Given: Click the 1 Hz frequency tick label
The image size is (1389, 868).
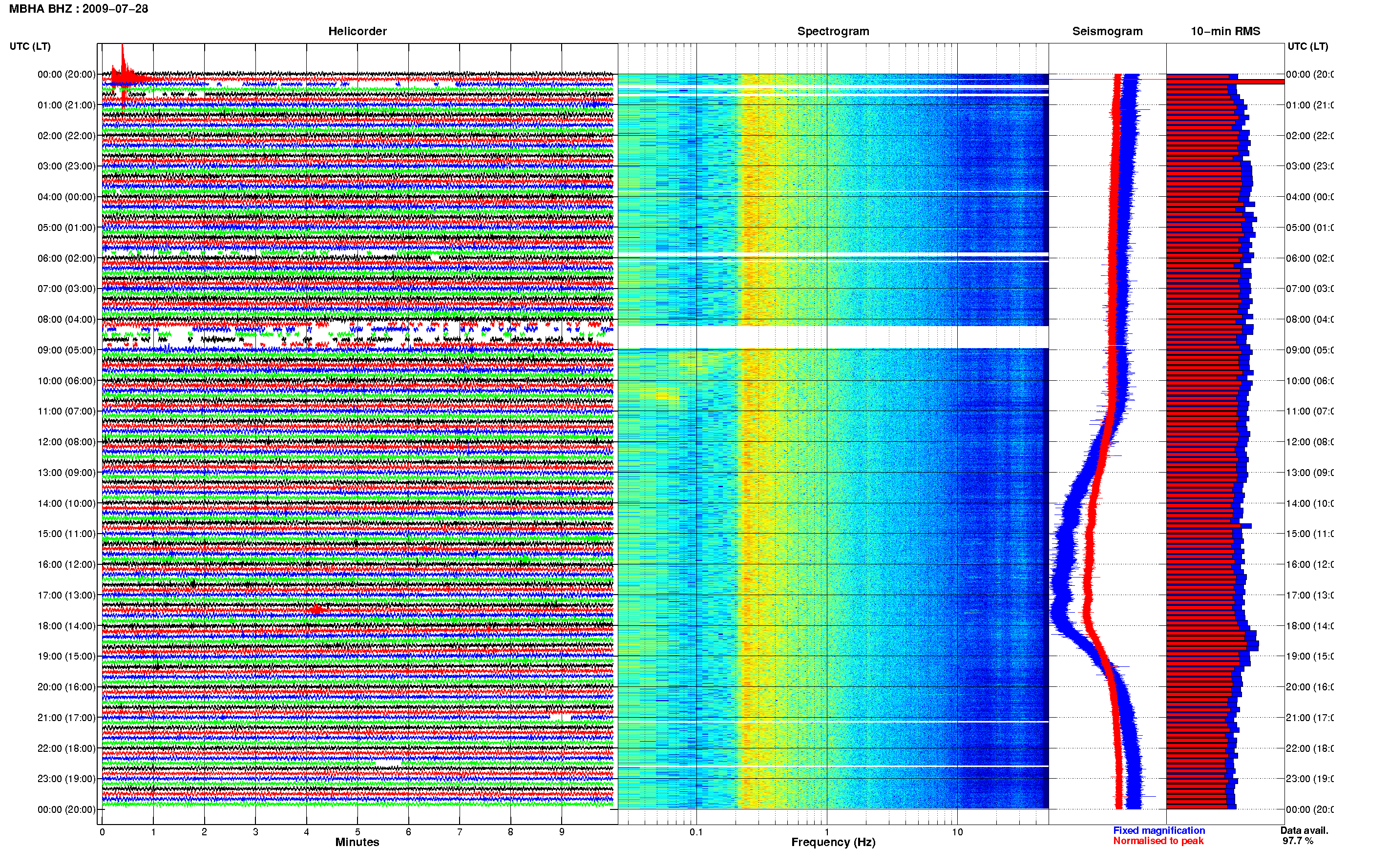Looking at the screenshot, I should (827, 832).
